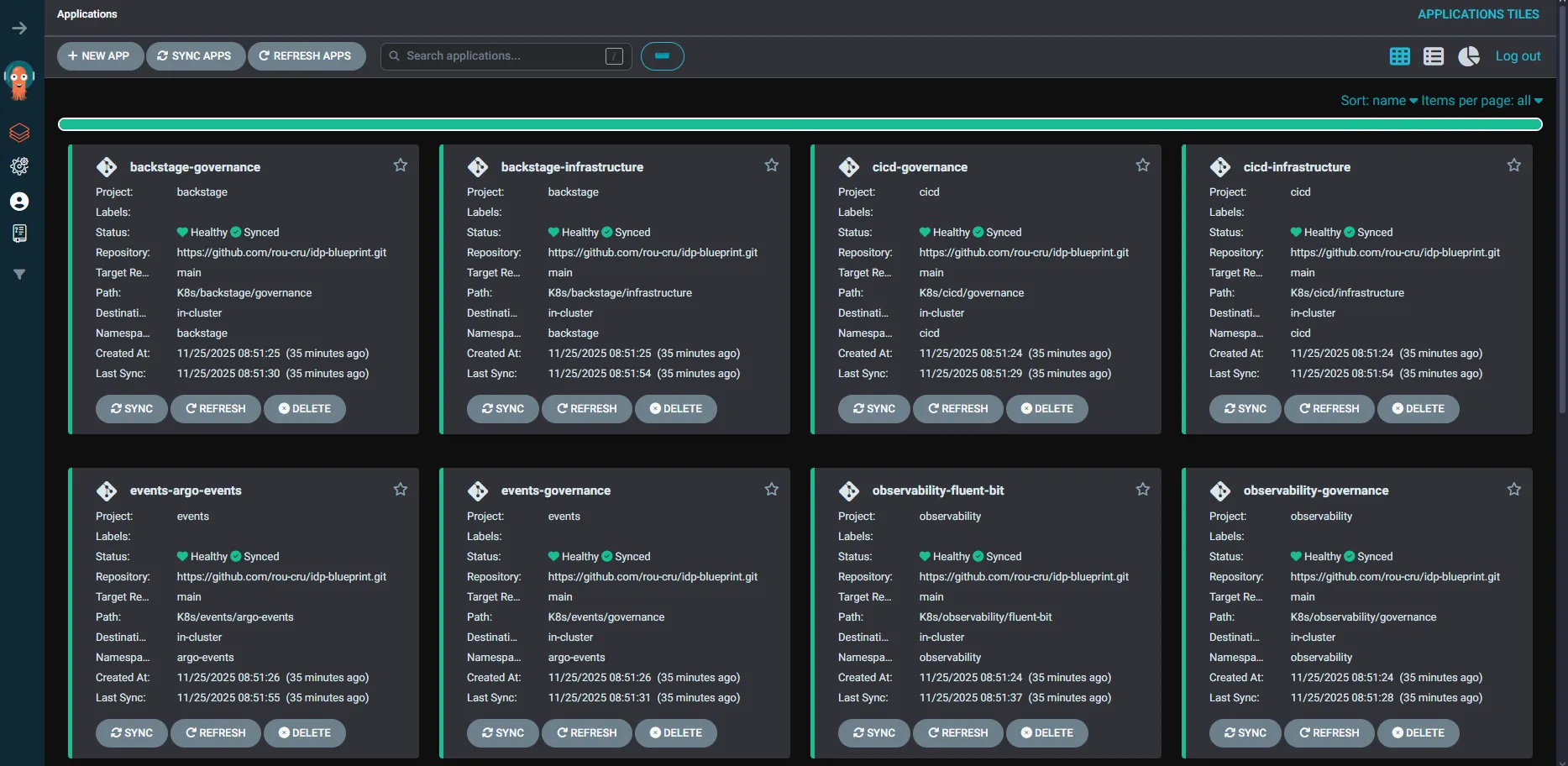The height and width of the screenshot is (766, 1568).
Task: Open the cicd-infrastructure application title
Action: [1297, 167]
